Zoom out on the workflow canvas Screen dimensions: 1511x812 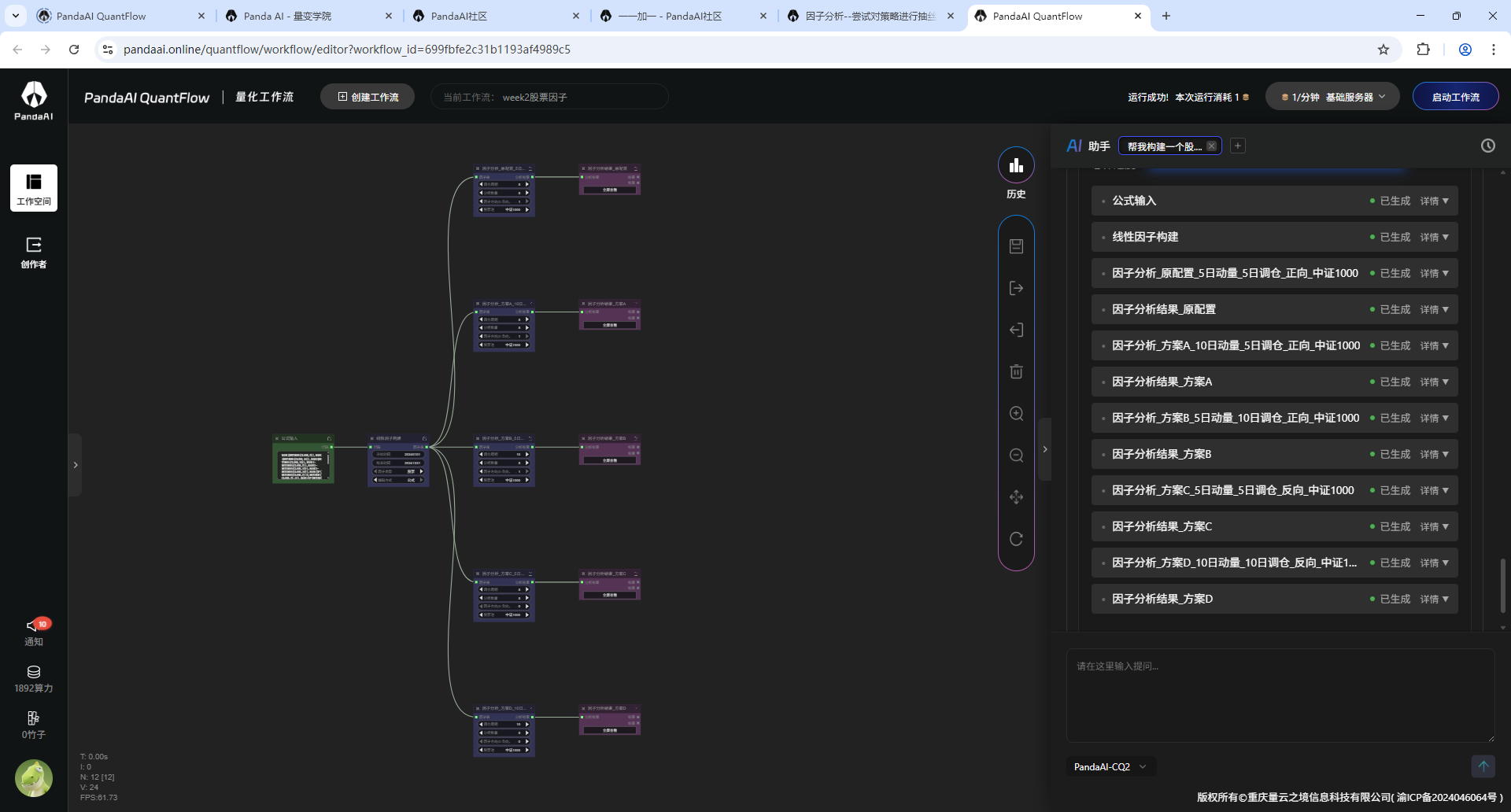(x=1016, y=456)
